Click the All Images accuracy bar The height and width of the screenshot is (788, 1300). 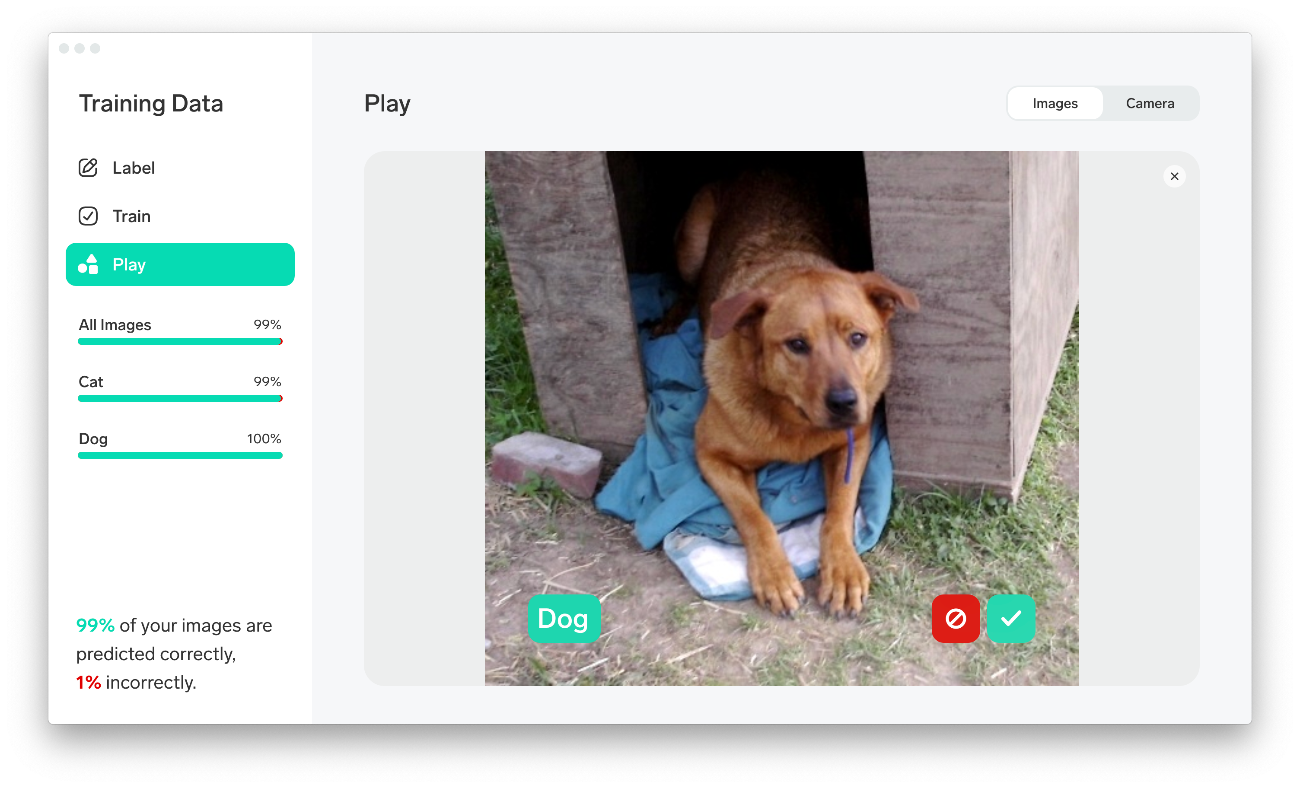coord(180,342)
